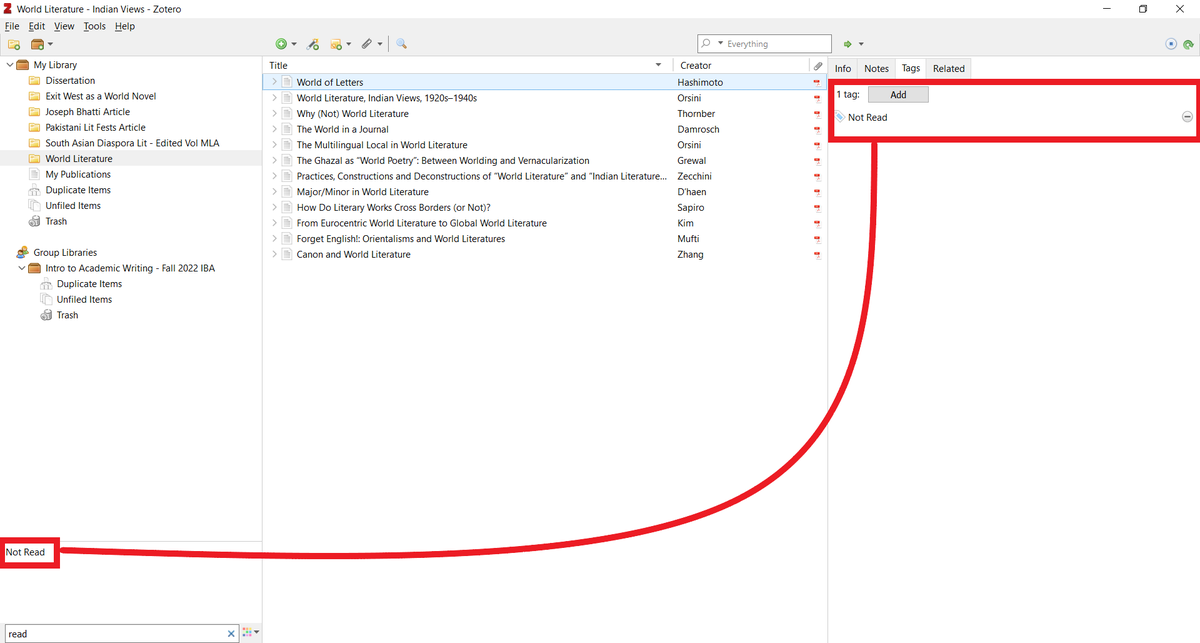Click the Trash icon under My Library
The image size is (1200, 643).
point(35,221)
